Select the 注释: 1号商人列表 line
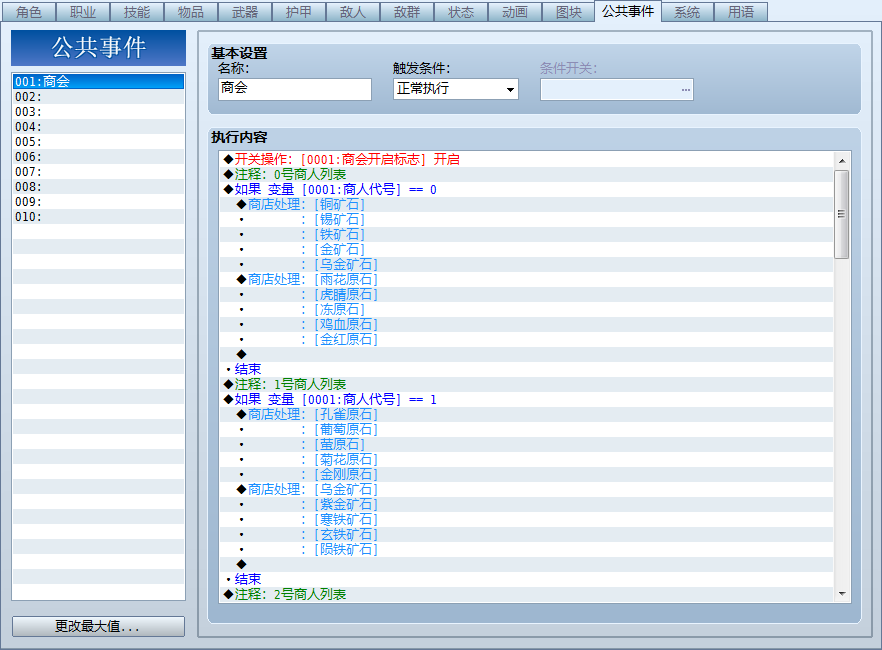The height and width of the screenshot is (650, 882). click(x=526, y=384)
